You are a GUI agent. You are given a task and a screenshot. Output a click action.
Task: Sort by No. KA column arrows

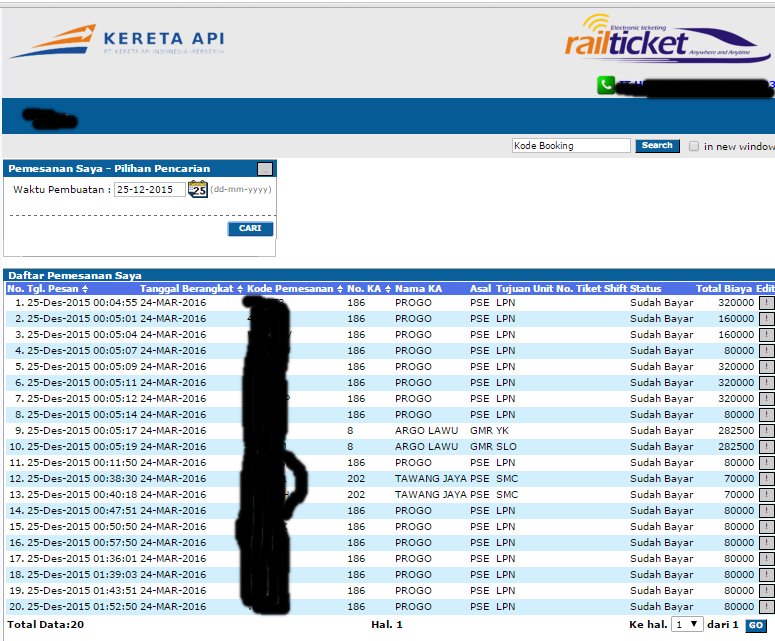(x=388, y=289)
